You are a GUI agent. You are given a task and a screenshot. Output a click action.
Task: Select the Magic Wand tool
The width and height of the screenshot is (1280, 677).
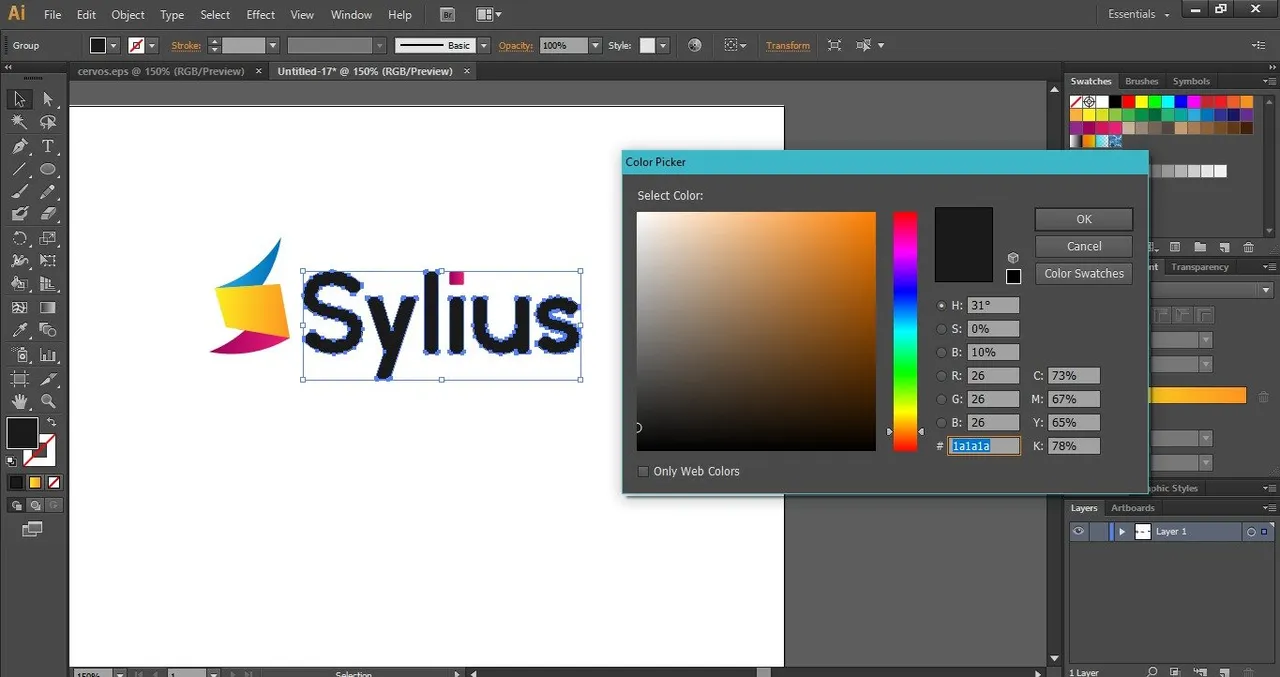(x=19, y=122)
